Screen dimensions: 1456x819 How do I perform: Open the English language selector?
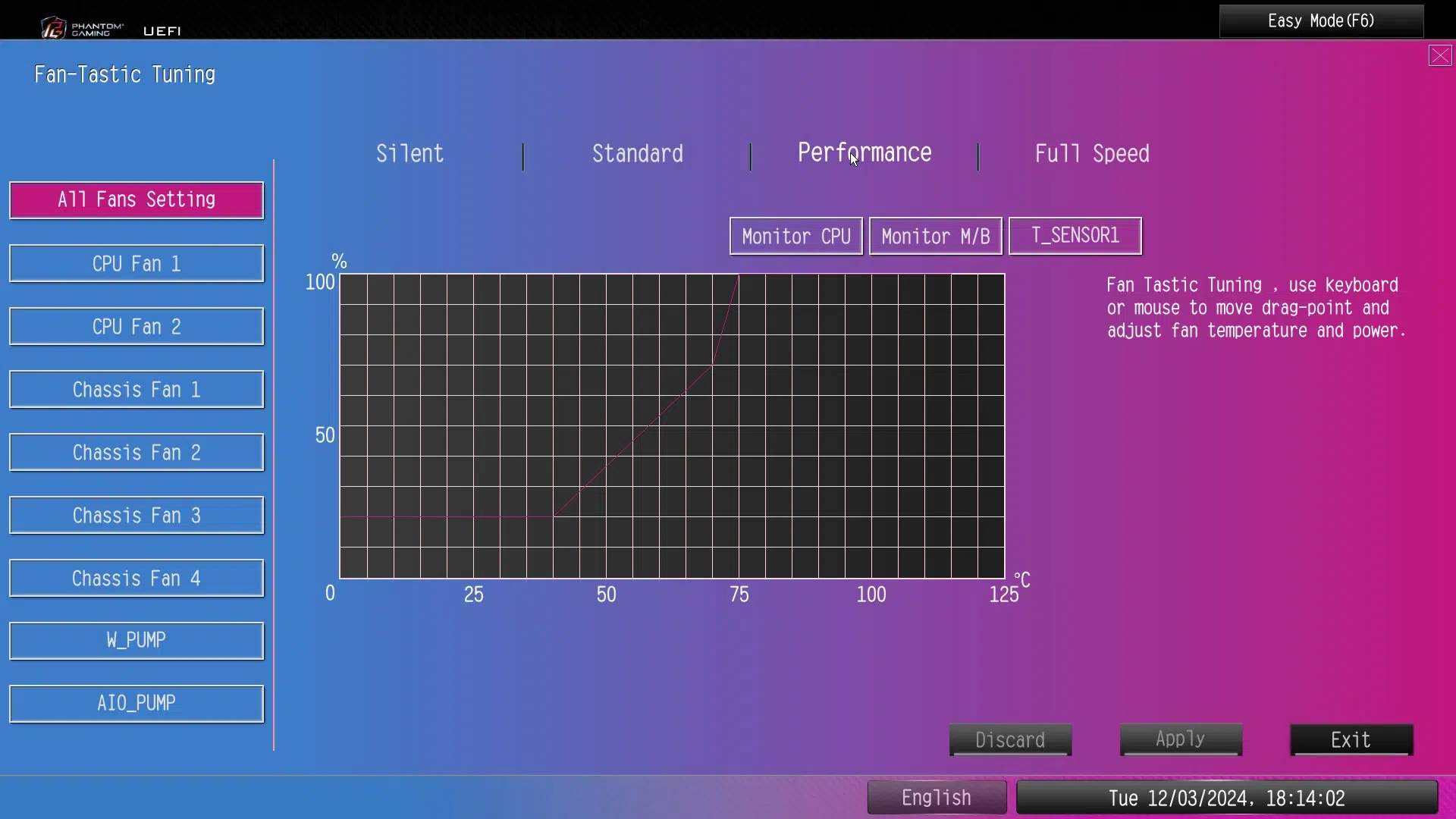[x=937, y=798]
